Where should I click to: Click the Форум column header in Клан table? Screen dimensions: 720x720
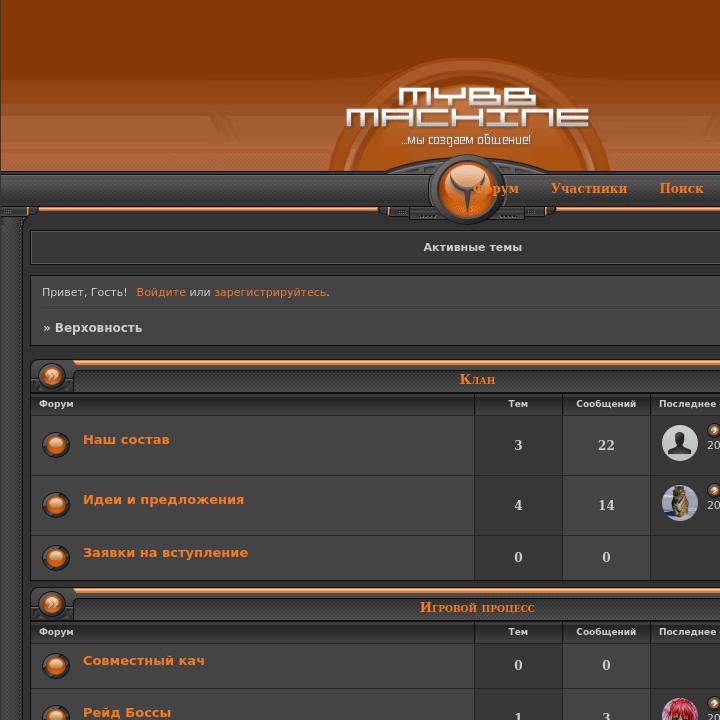[56, 404]
